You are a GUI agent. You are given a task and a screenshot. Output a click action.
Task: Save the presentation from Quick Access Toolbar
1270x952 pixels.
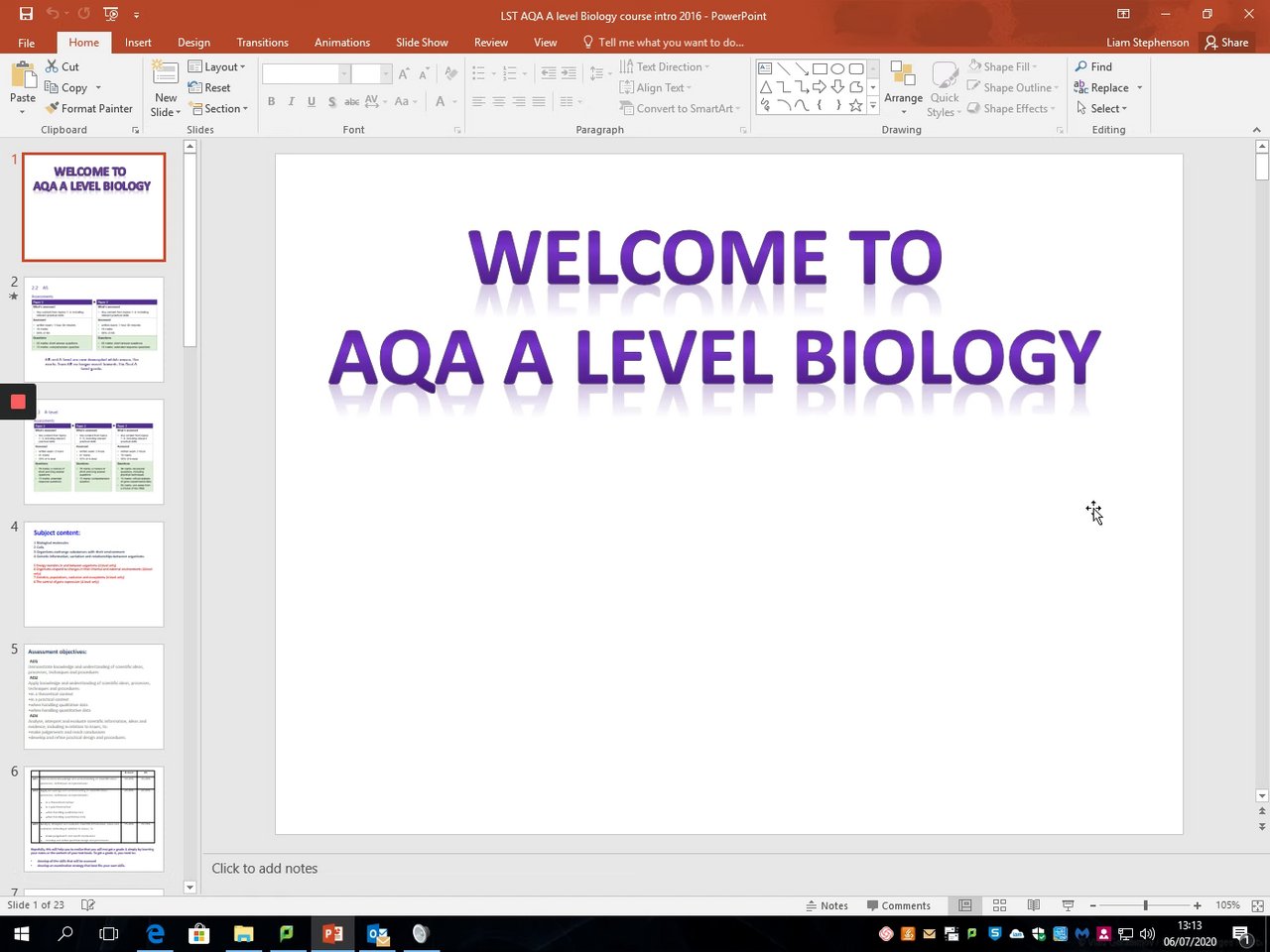pyautogui.click(x=26, y=15)
